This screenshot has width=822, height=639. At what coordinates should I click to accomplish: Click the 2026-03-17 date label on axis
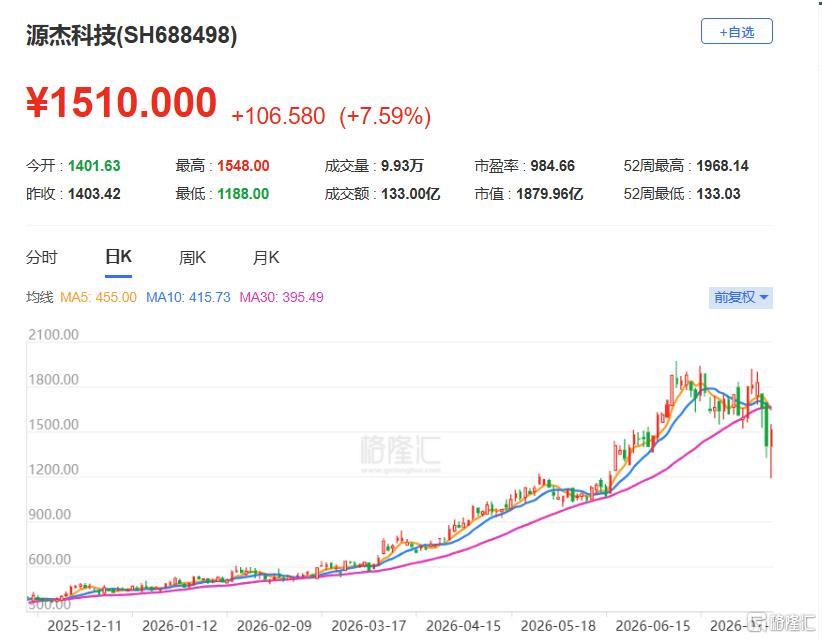369,625
